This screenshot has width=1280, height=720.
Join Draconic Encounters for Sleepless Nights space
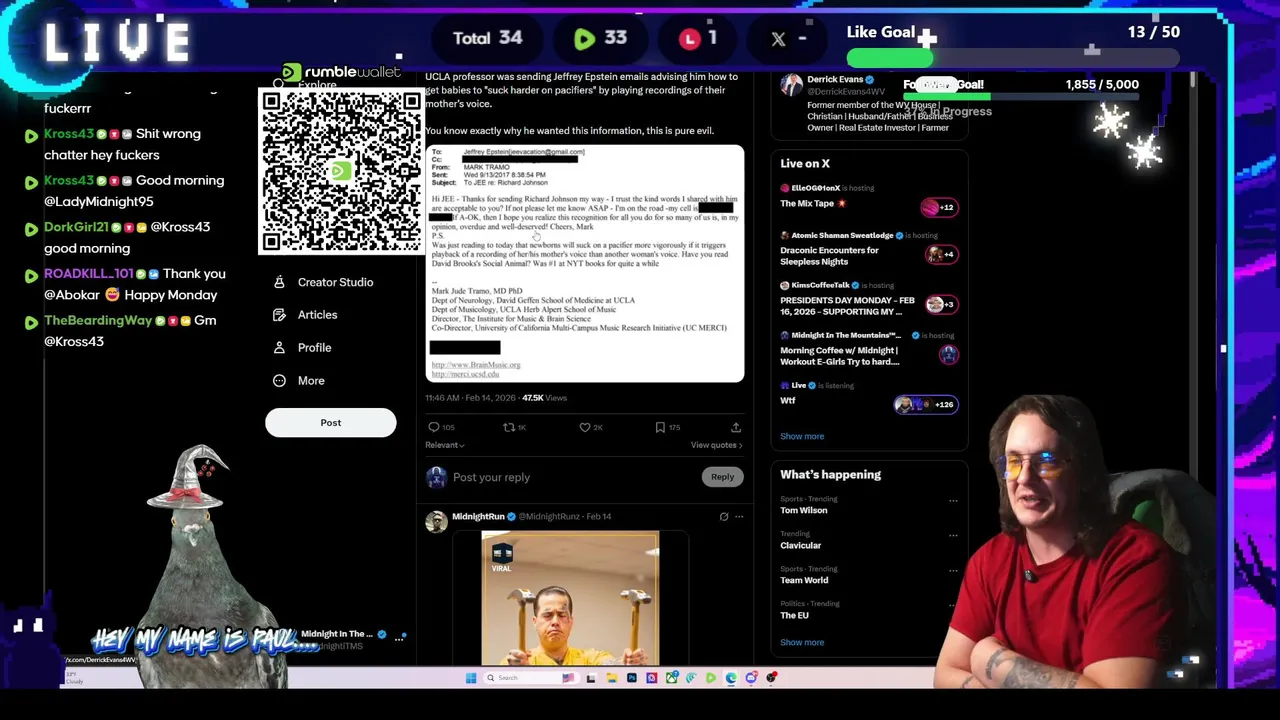829,256
